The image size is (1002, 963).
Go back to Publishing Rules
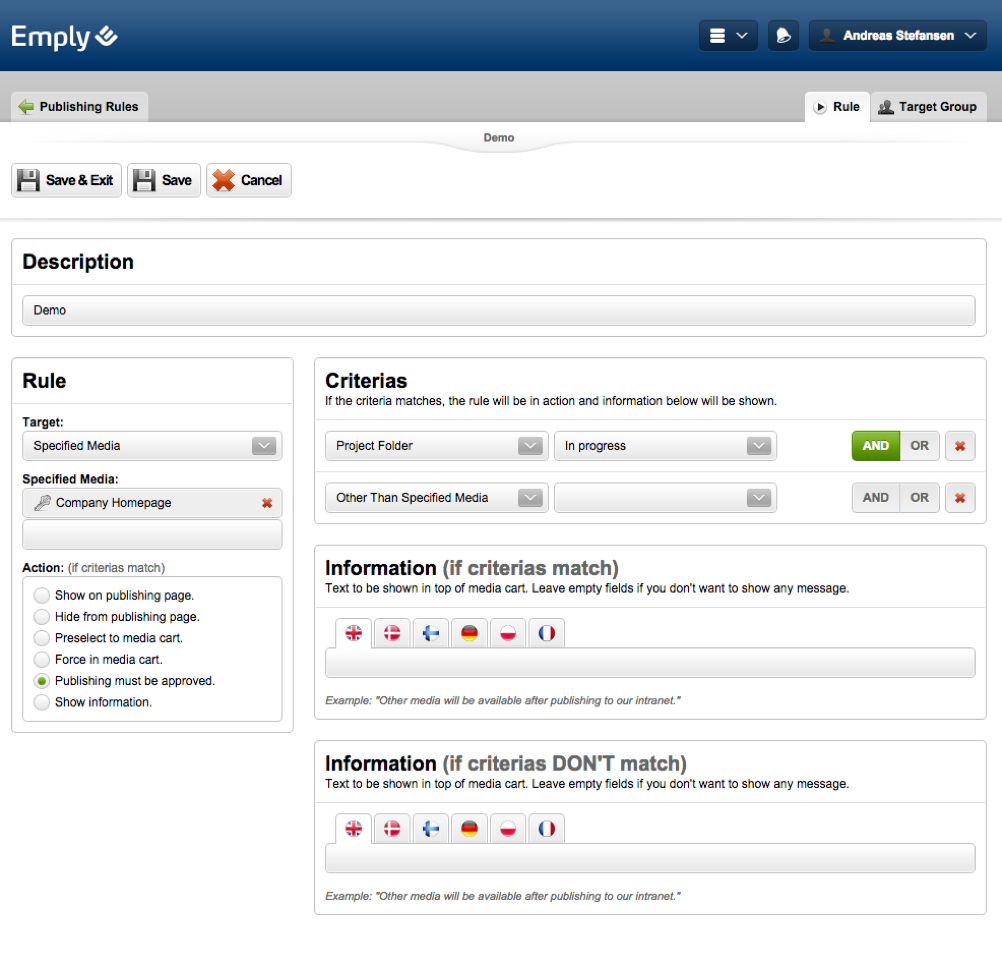point(79,107)
